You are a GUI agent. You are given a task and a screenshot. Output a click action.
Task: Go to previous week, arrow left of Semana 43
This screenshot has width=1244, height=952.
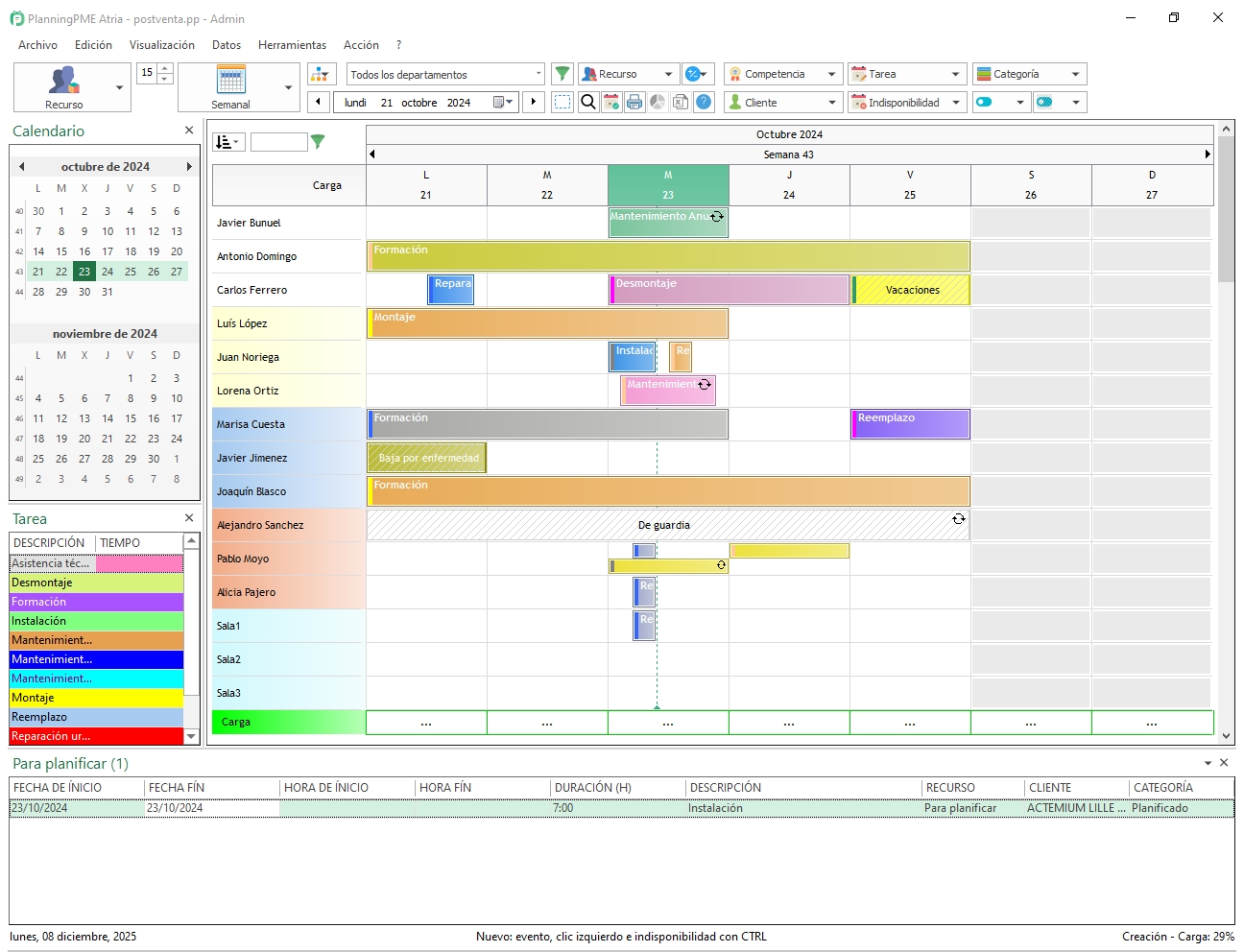372,154
